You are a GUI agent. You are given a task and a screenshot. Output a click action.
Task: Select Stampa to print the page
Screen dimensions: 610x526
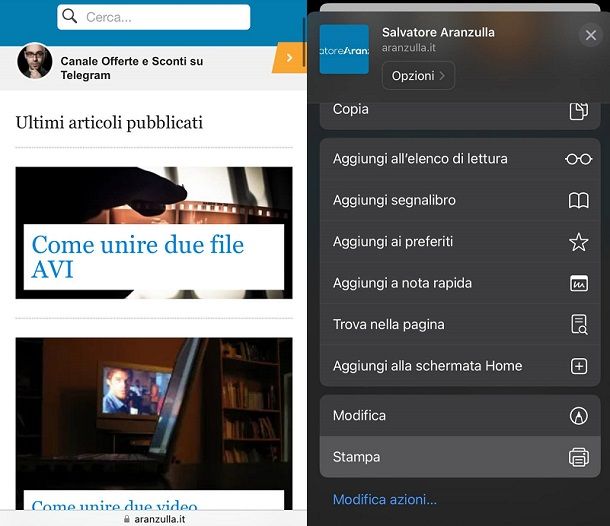pyautogui.click(x=460, y=457)
